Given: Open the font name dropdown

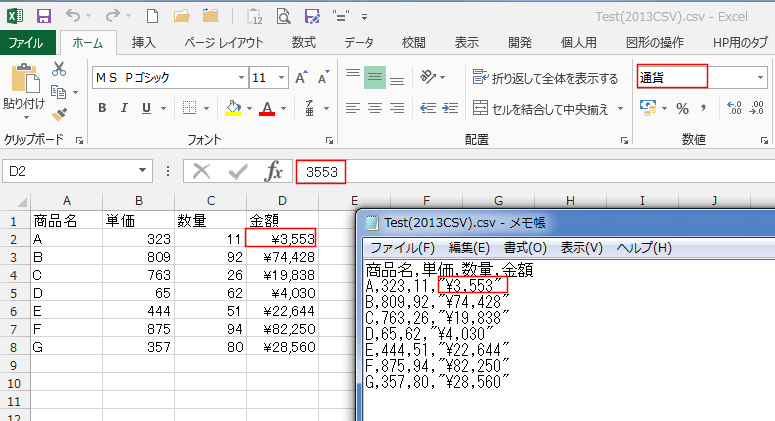Looking at the screenshot, I should click(x=241, y=78).
